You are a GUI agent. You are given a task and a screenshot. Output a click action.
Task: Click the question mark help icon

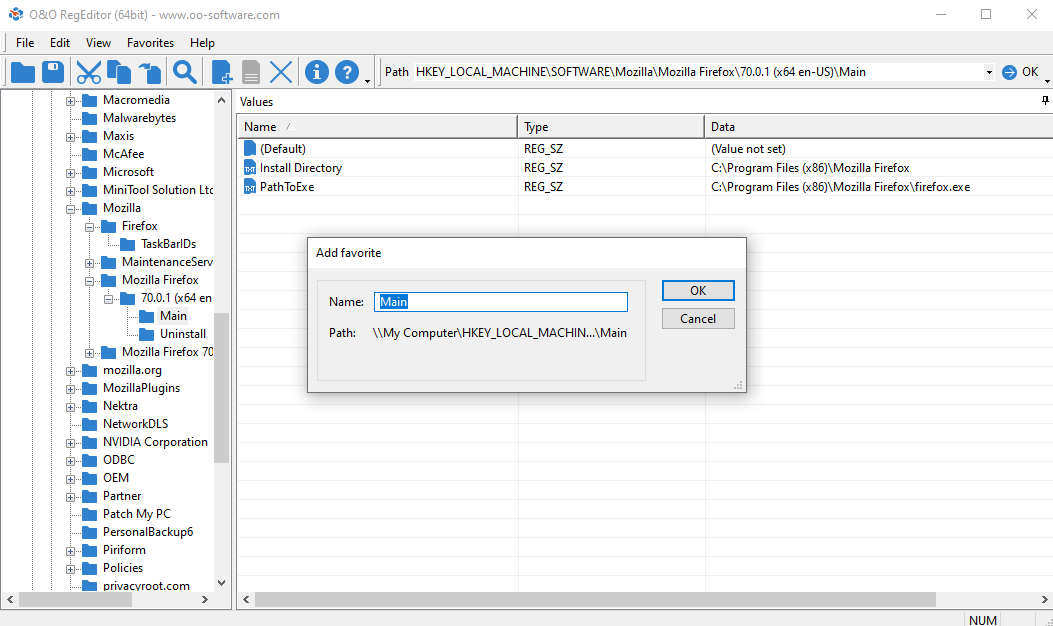point(347,72)
